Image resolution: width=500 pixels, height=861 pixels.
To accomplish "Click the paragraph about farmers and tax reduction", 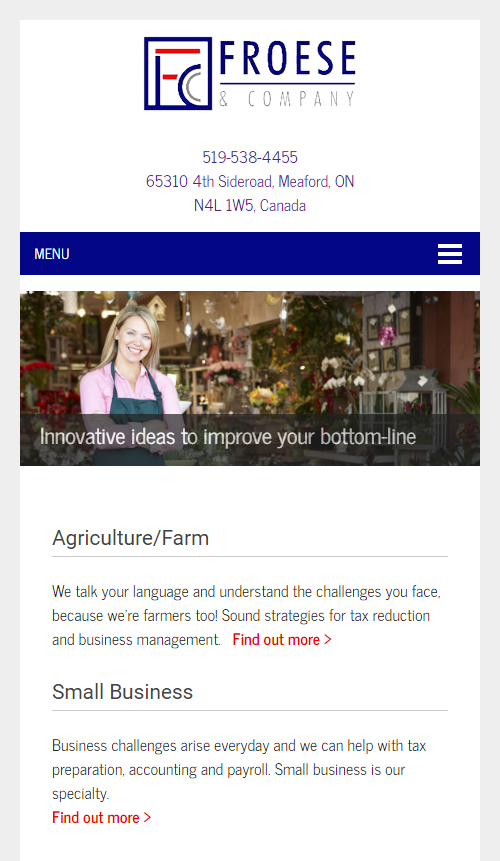I will coord(246,615).
